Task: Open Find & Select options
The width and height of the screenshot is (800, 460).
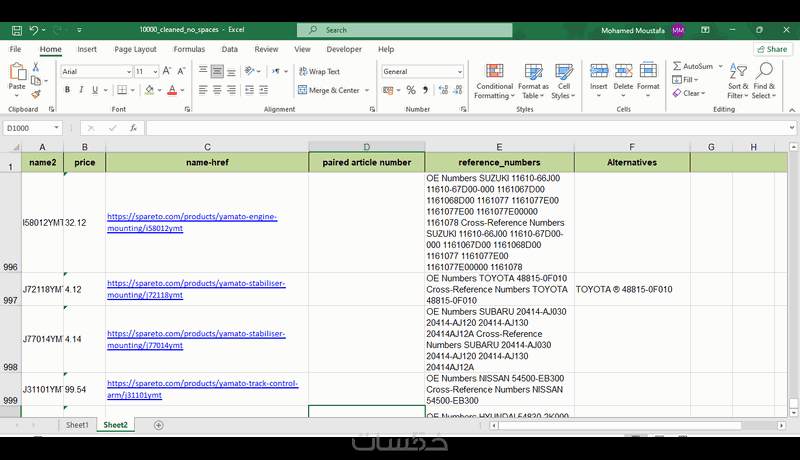Action: tap(764, 82)
